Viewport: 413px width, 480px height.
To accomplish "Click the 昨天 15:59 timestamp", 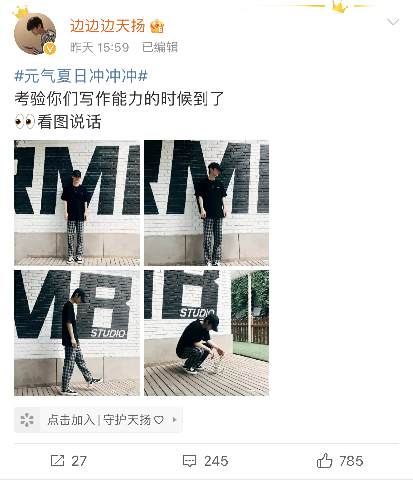I will (x=99, y=47).
